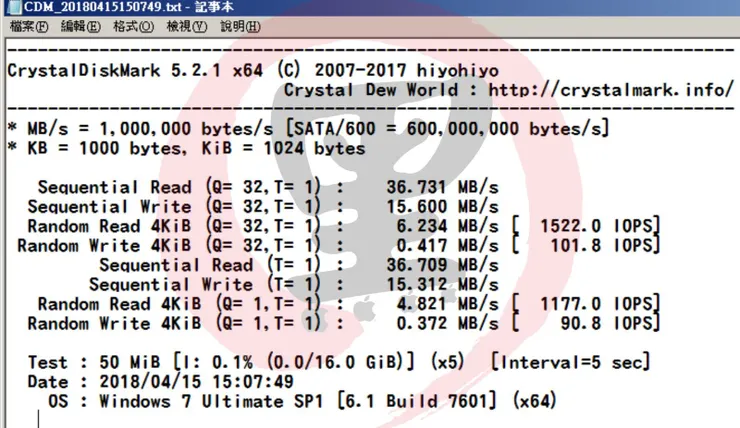Click the 36.731 MB/s sequential read value
This screenshot has height=428, width=740.
point(443,187)
